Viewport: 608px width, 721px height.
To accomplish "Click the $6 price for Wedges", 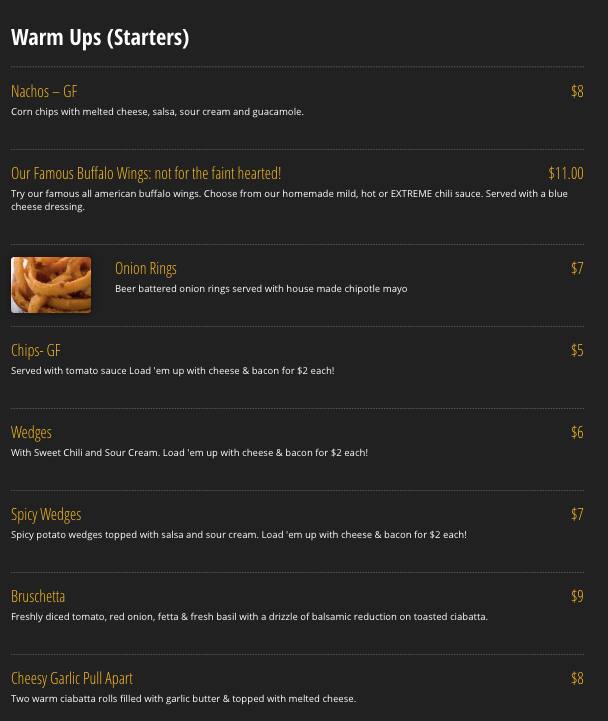I will pyautogui.click(x=577, y=432).
